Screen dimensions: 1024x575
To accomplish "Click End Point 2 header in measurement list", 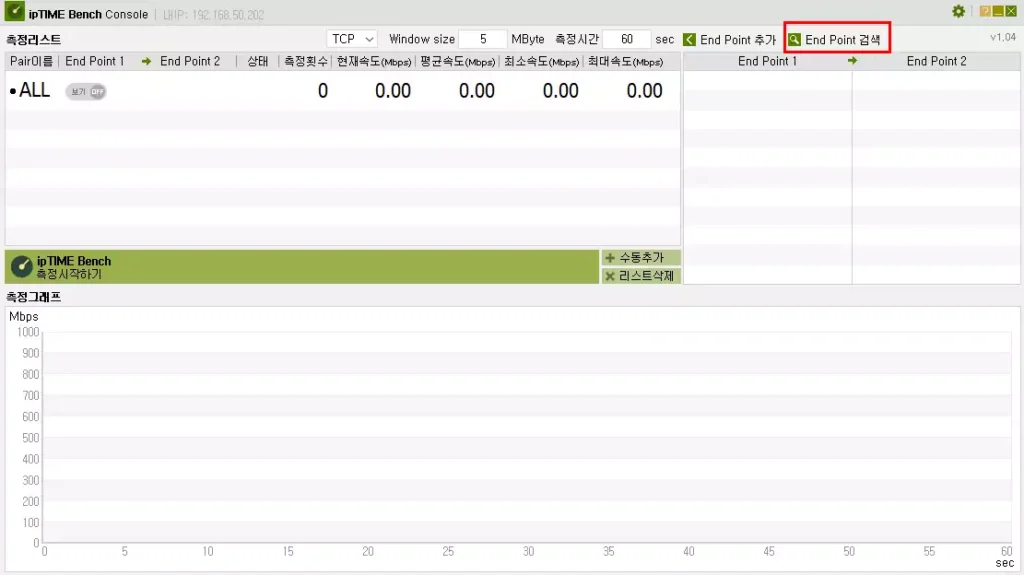I will click(x=190, y=61).
